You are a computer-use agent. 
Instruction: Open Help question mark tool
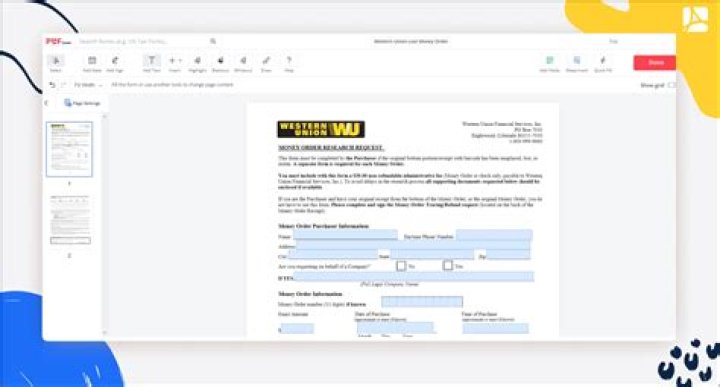289,63
